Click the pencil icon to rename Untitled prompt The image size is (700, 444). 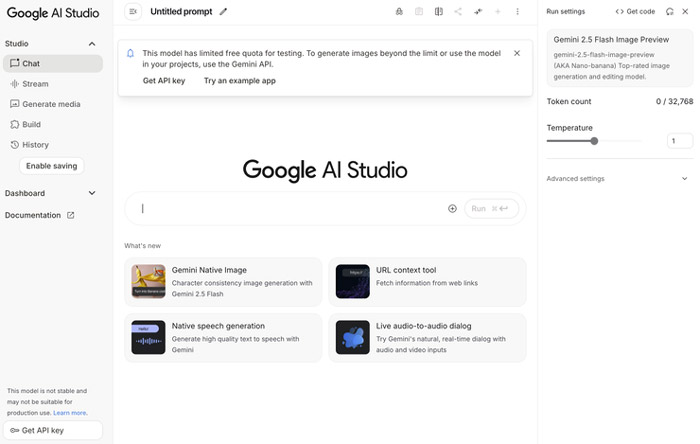point(223,12)
